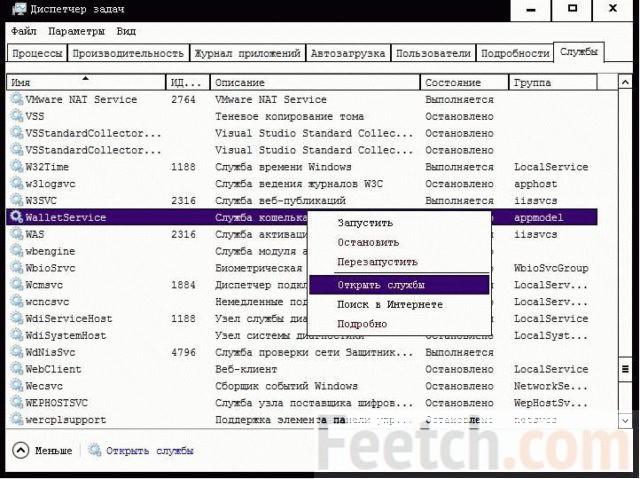Sort by the ИД column header
Screen dimensions: 640x479
click(188, 82)
